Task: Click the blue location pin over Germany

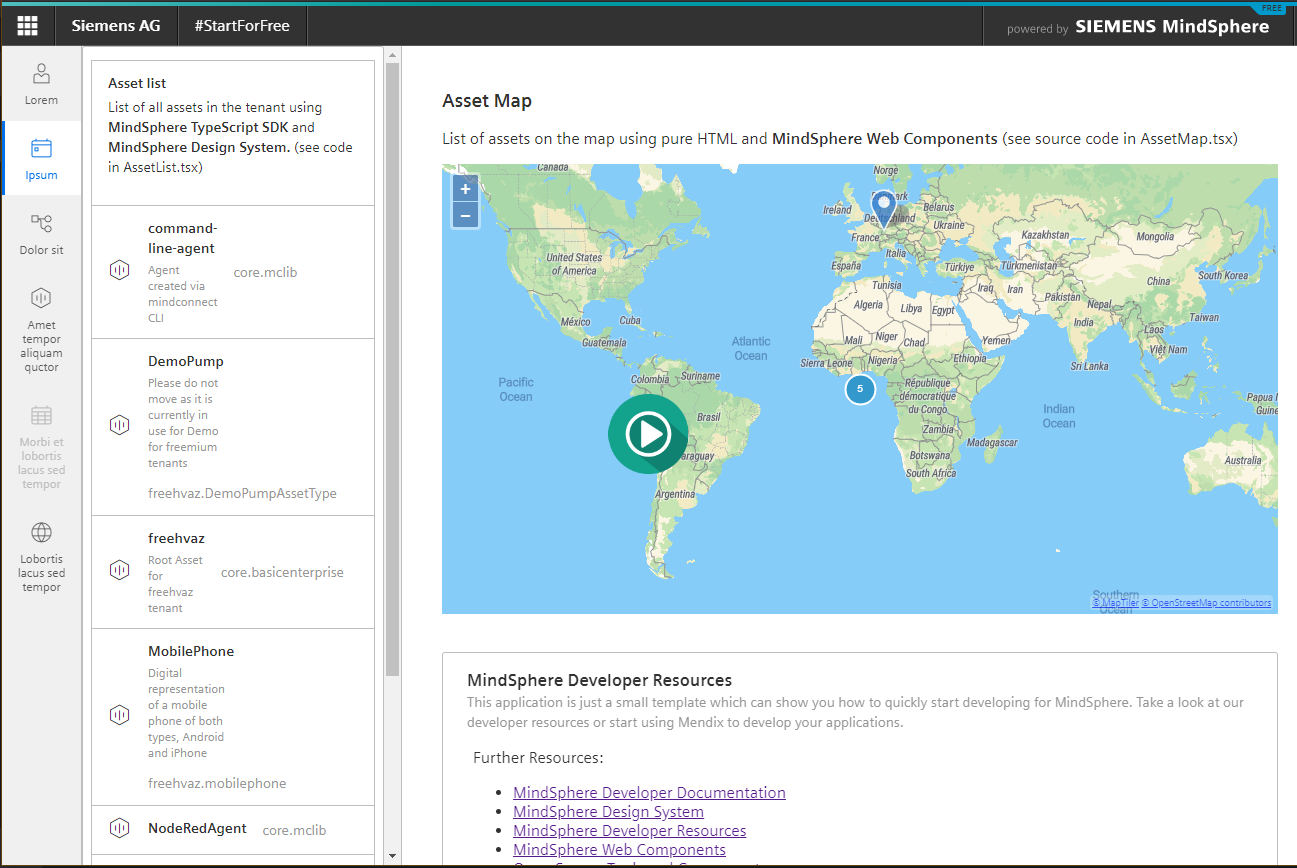Action: pos(884,210)
